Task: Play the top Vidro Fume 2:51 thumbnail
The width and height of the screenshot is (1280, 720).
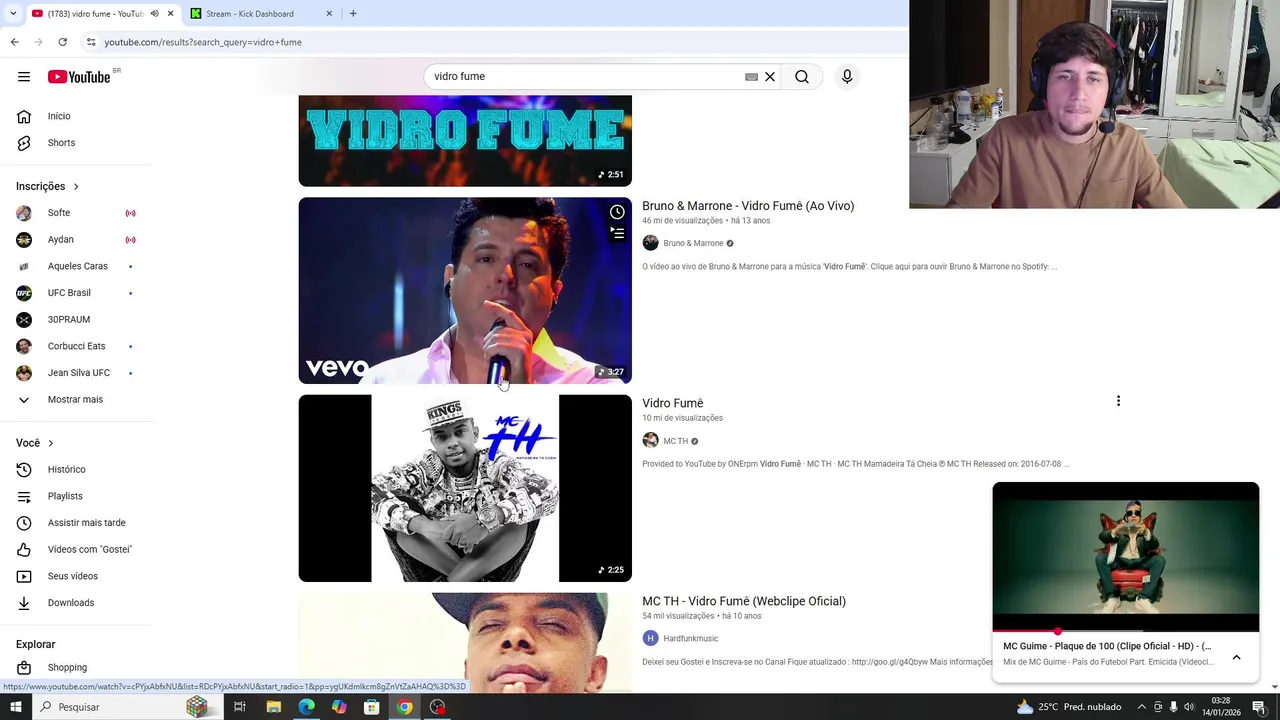Action: coord(465,141)
